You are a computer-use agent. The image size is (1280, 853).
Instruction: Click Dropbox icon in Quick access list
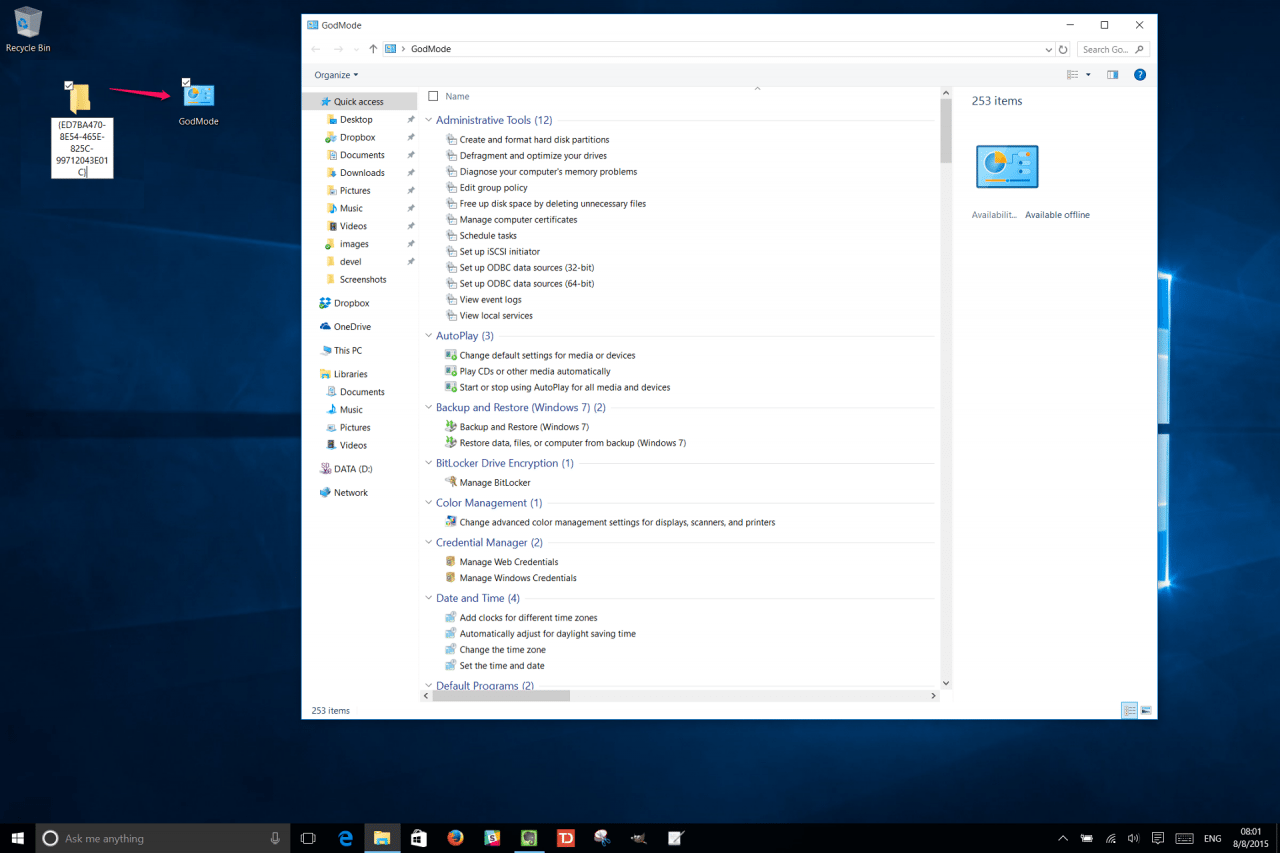click(331, 138)
